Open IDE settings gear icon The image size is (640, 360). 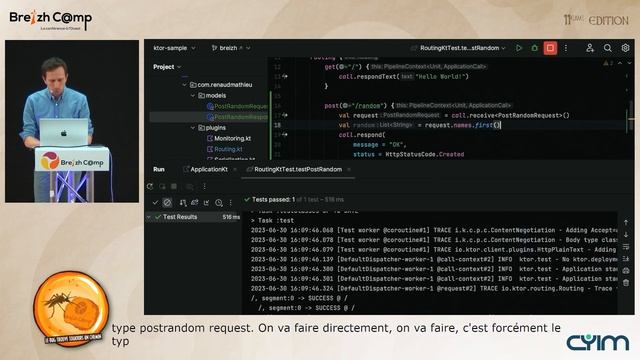click(625, 48)
